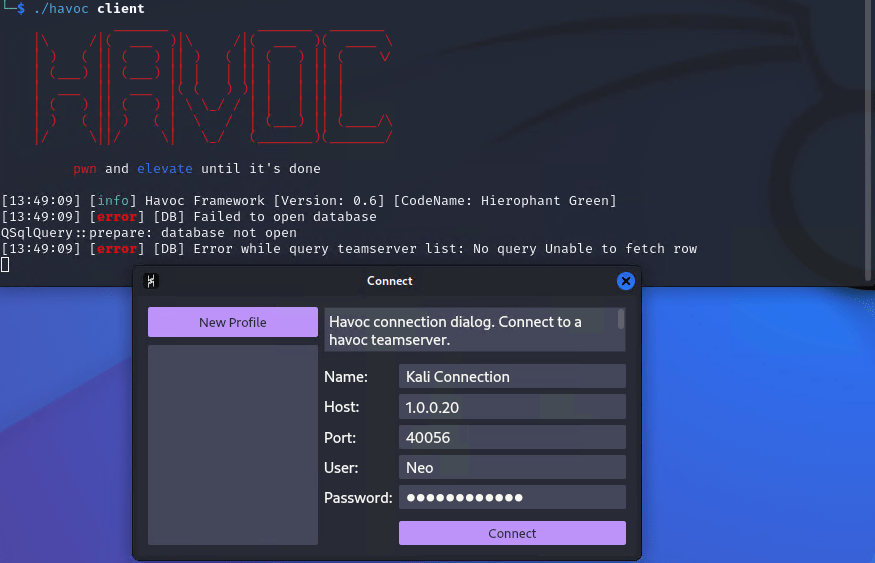Click the Havoc Framework version info line
This screenshot has height=563, width=875.
tap(309, 201)
